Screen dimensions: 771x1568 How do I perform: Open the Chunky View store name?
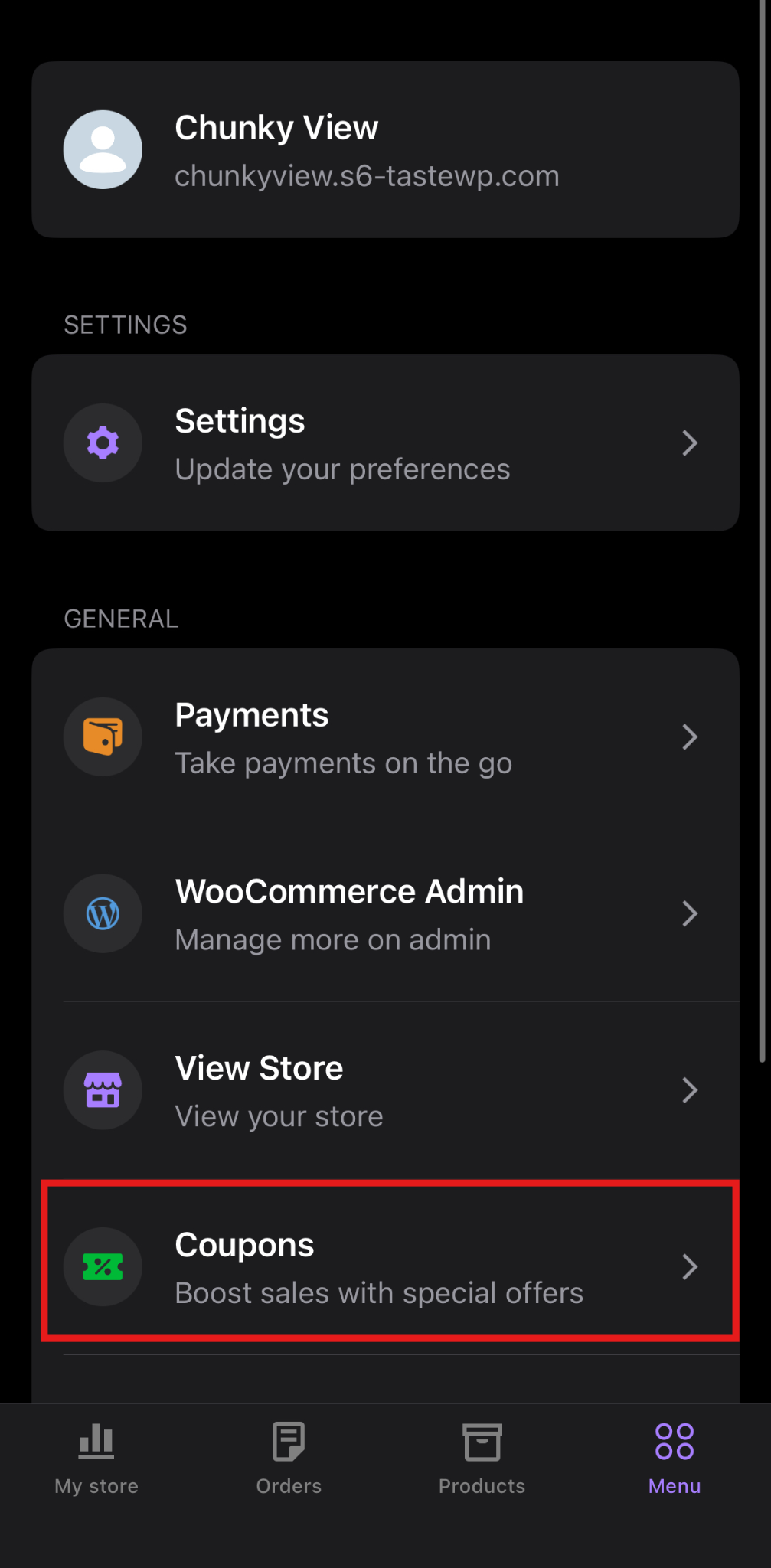click(x=276, y=128)
